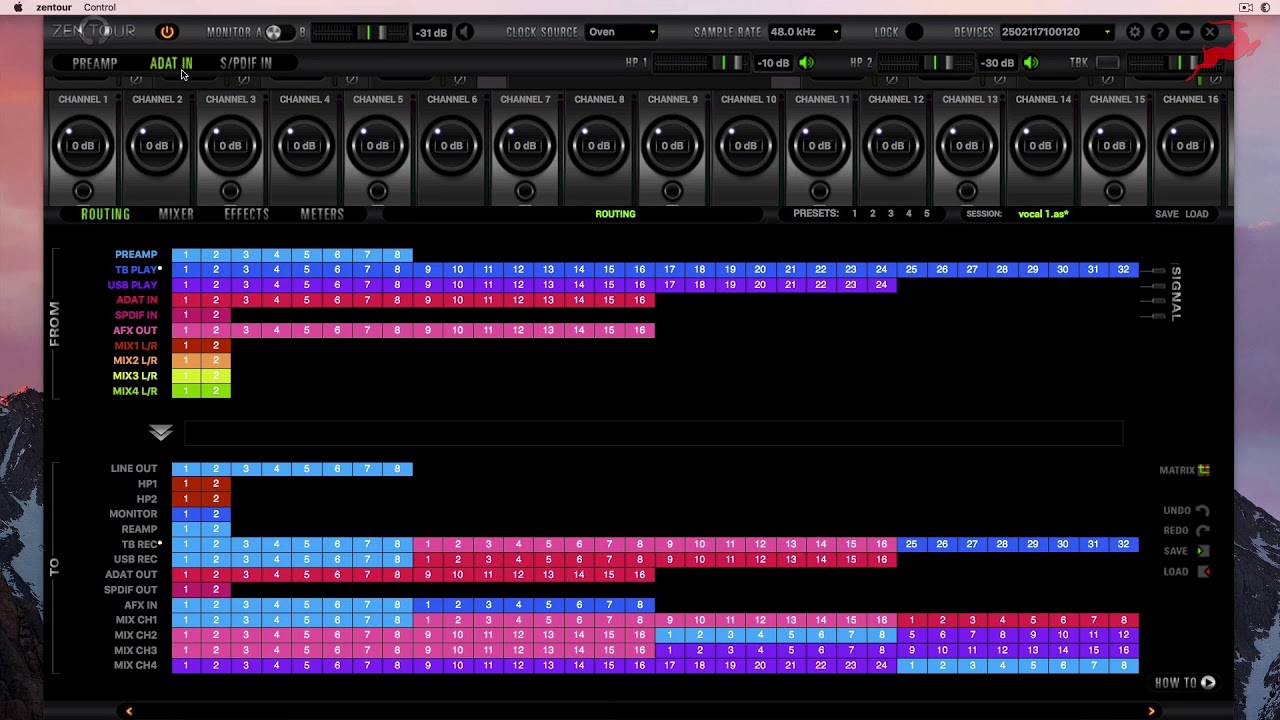Select PREAMP source cell 1
The height and width of the screenshot is (720, 1280).
pos(186,255)
